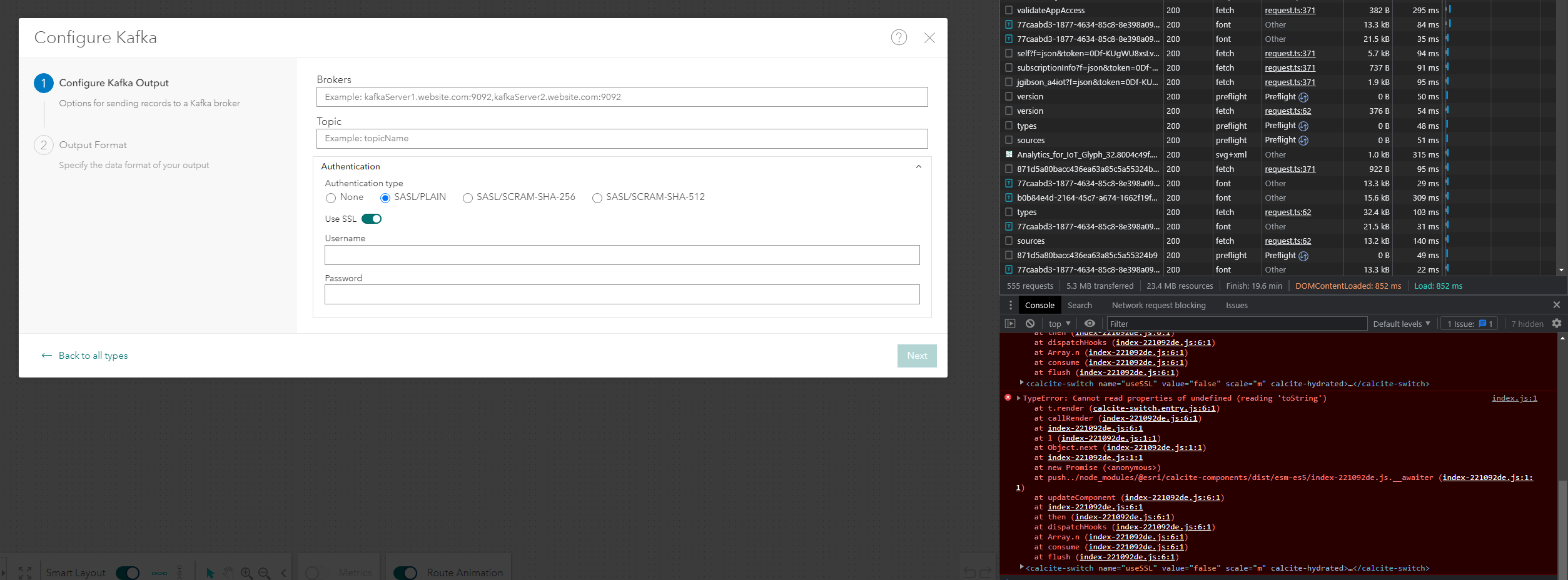Switch to the Search tab in DevTools
This screenshot has height=580, width=1568.
click(1080, 305)
